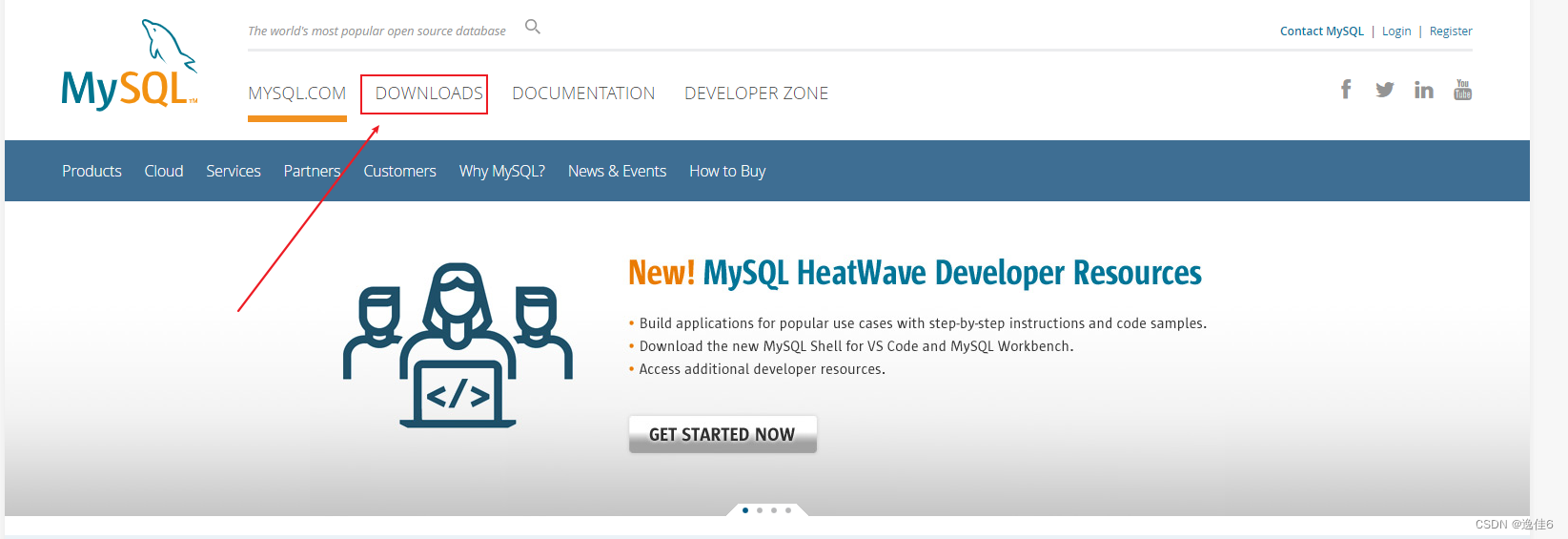
Task: Click the MySQL dolphin logo
Action: point(130,65)
